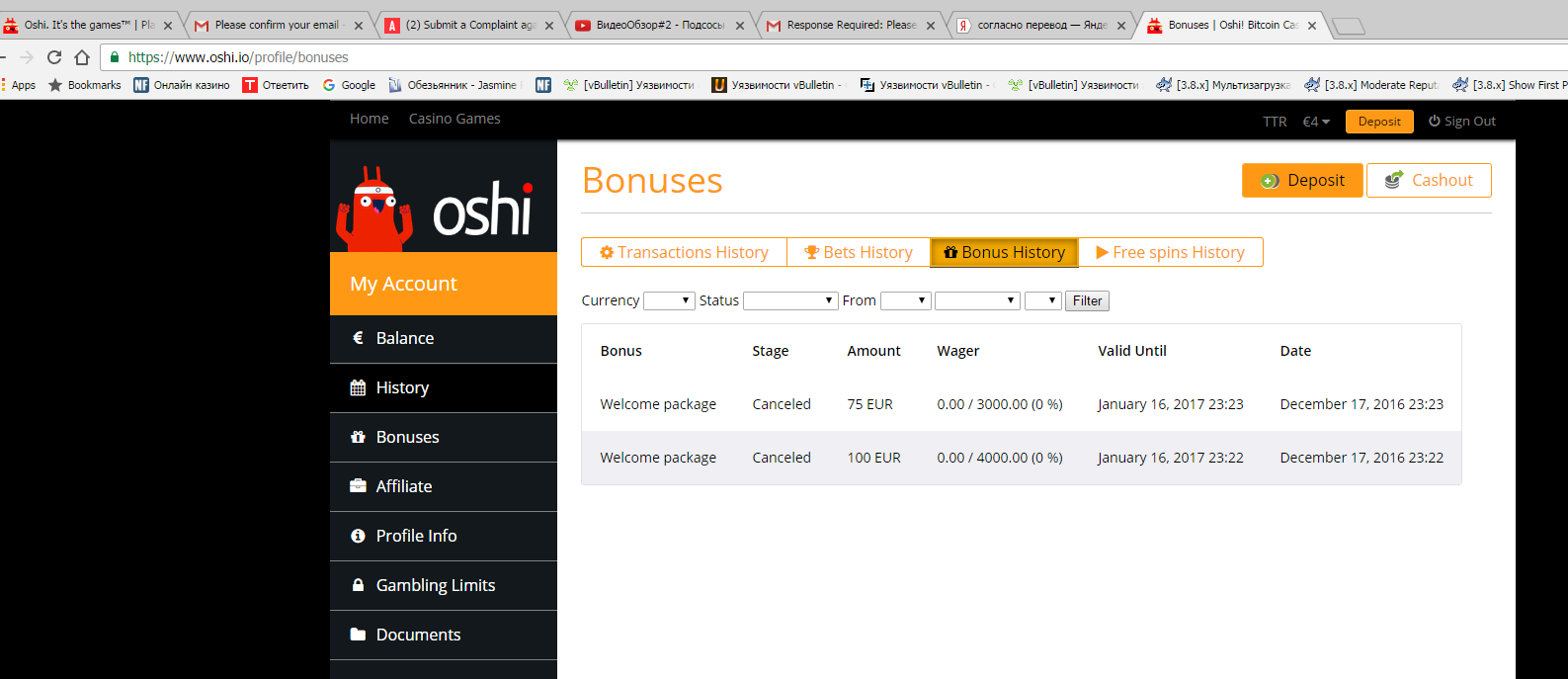Expand the €4 balance dropdown in header
This screenshot has height=679, width=1568.
1316,122
